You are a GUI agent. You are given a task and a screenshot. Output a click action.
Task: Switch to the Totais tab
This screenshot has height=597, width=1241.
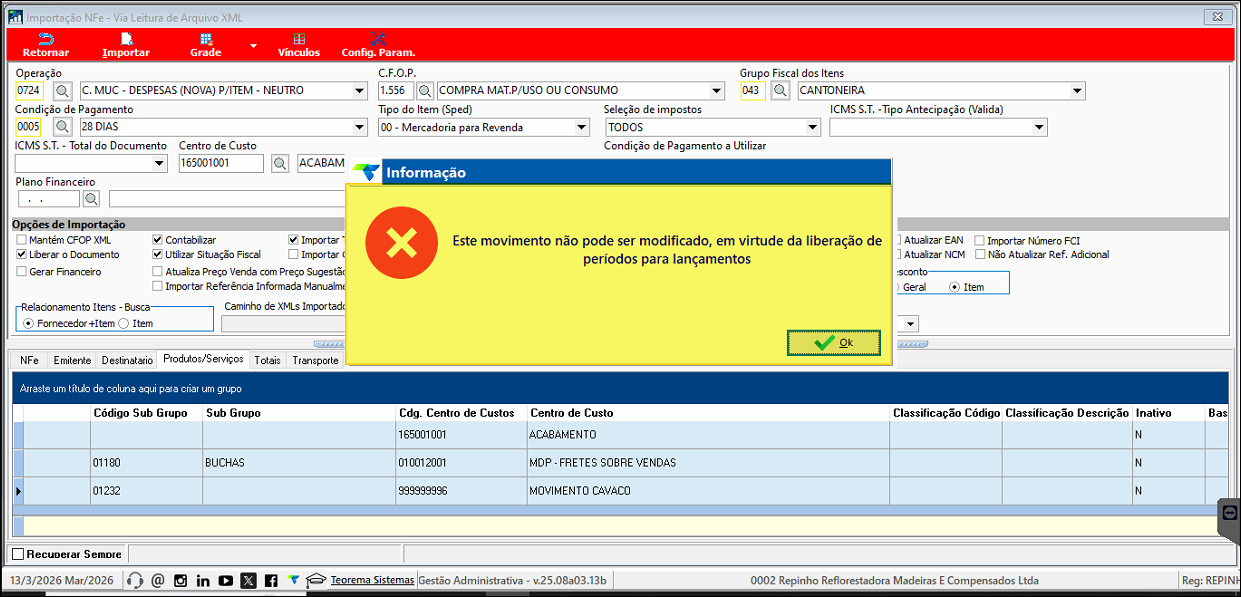(x=267, y=360)
